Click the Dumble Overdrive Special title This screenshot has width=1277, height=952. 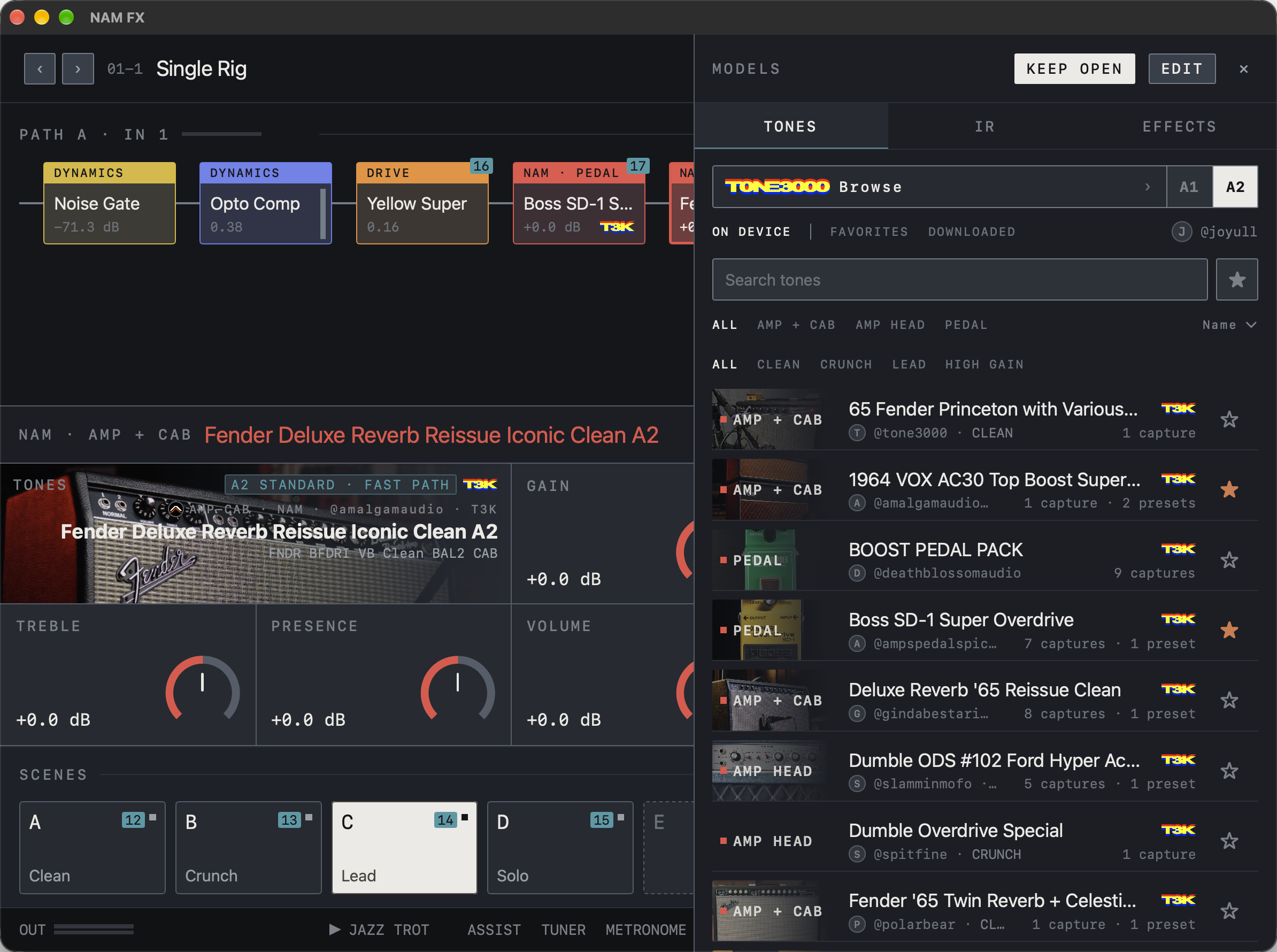[956, 831]
